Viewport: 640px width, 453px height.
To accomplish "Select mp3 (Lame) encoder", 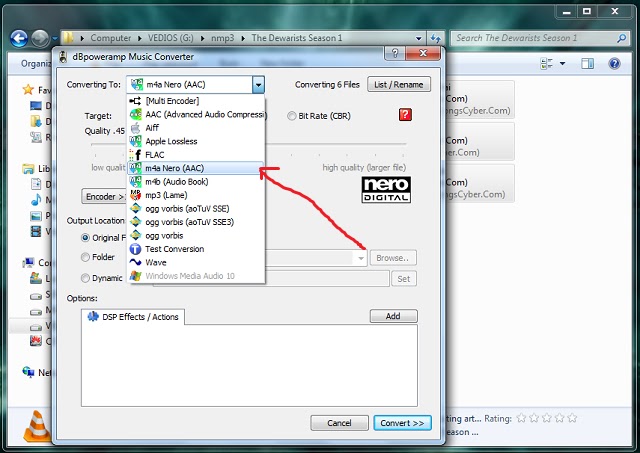I will click(x=196, y=195).
